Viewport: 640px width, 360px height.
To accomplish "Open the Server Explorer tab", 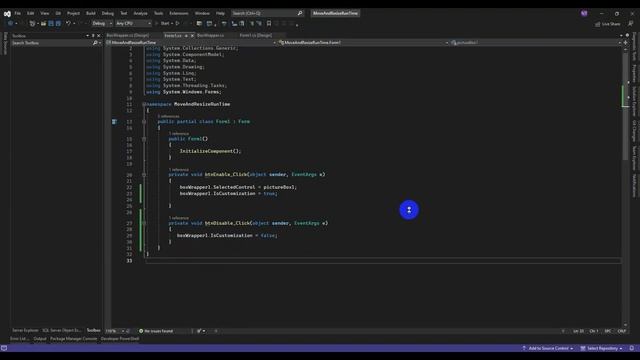I will click(25, 330).
